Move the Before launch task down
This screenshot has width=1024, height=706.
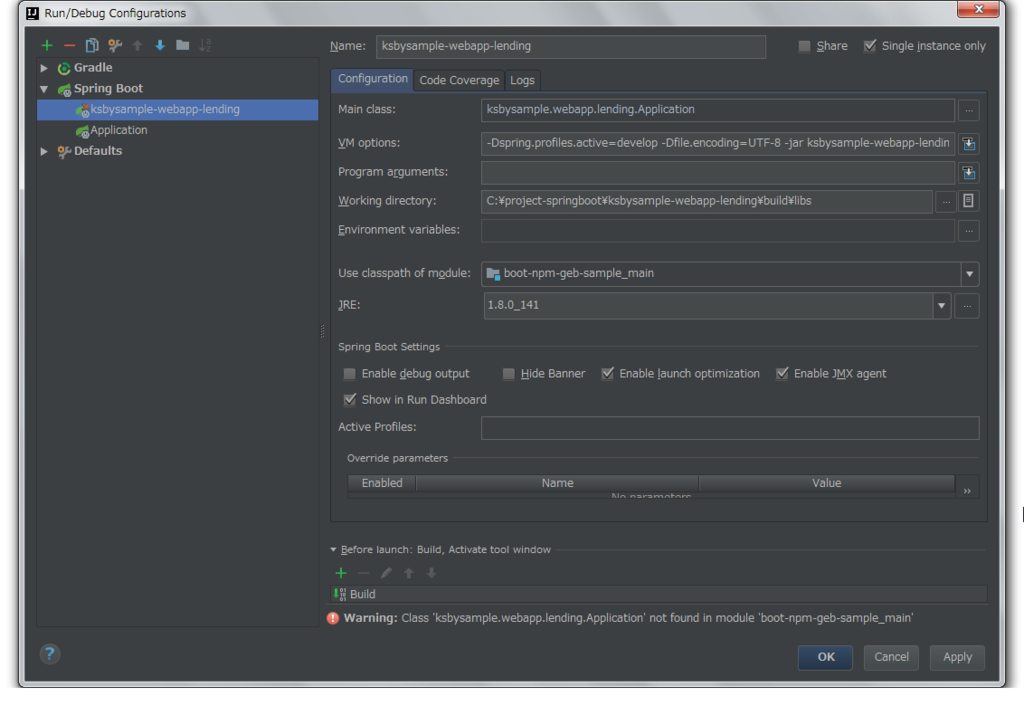click(431, 573)
